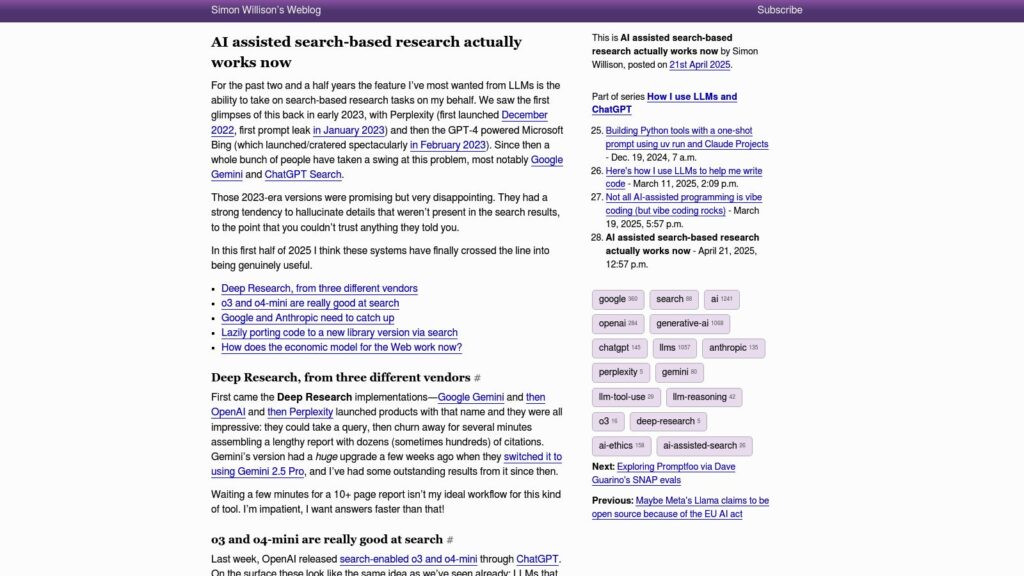Screen dimensions: 1024x576
Task: Select the ai-ethics tag
Action: (621, 445)
